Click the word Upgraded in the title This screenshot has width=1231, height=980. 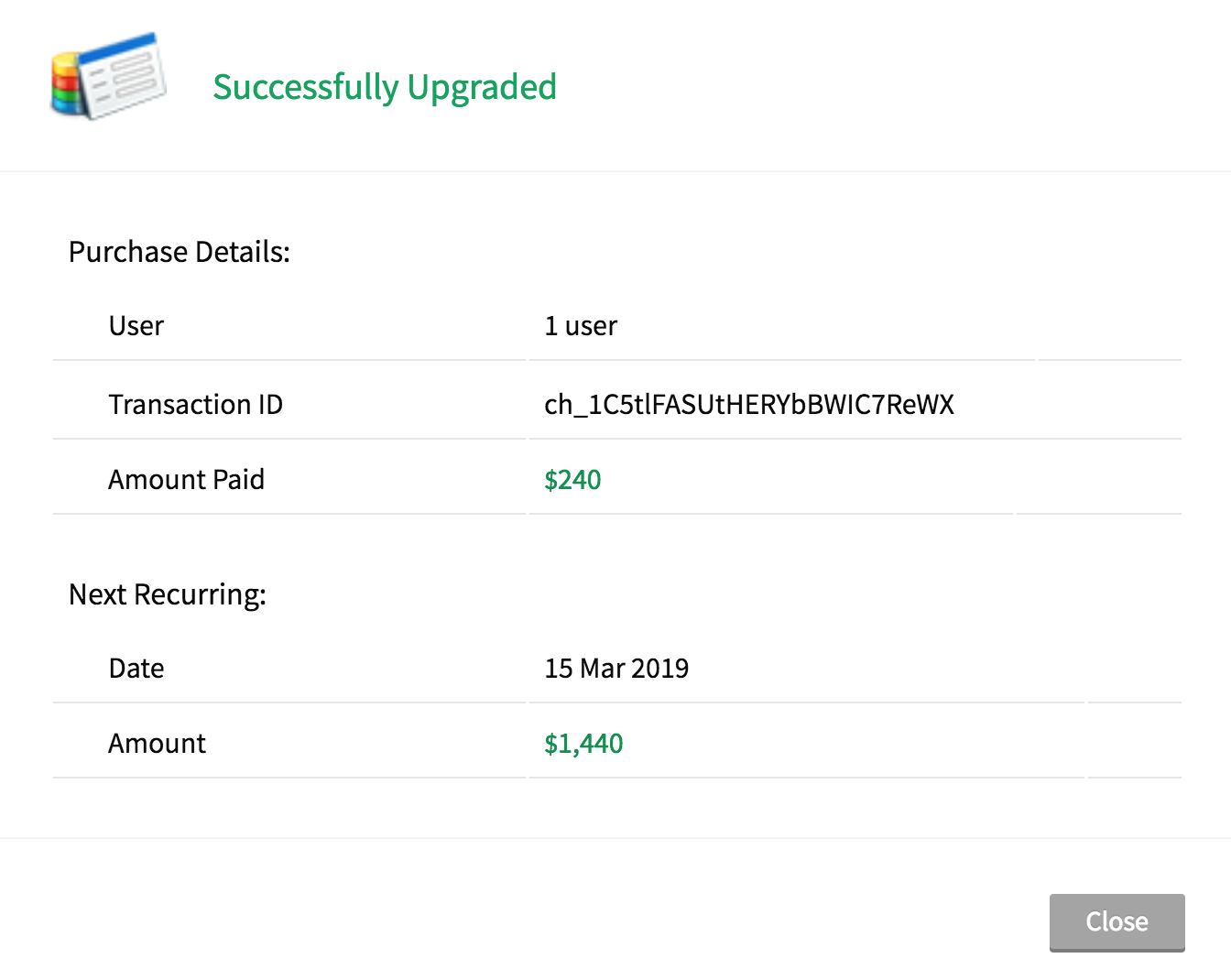click(482, 88)
